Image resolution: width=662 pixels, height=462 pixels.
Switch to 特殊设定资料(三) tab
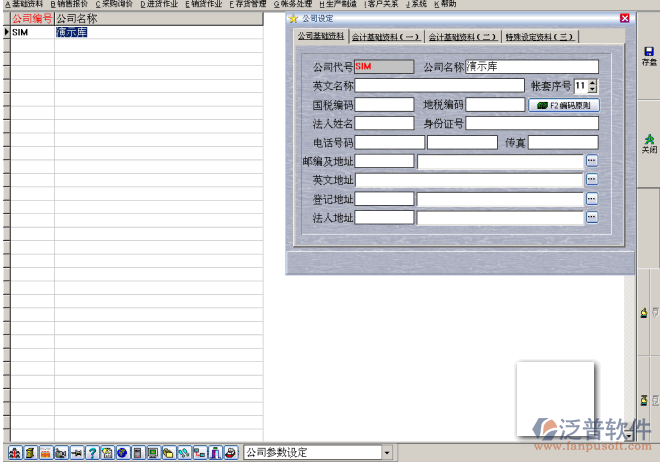click(540, 37)
